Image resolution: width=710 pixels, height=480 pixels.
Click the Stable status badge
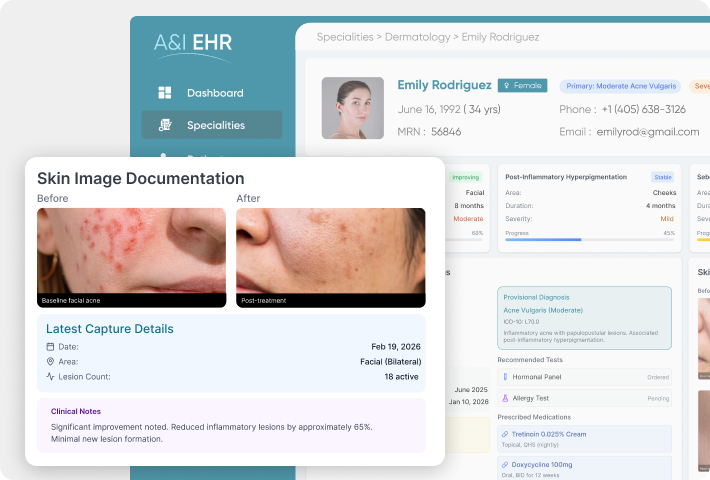(x=662, y=177)
